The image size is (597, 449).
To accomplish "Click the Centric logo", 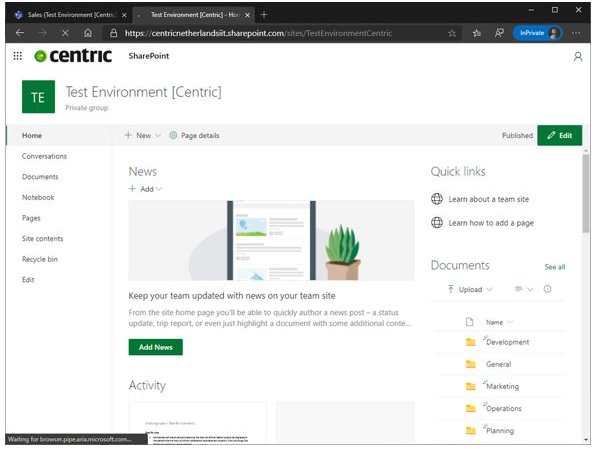I will 73,56.
